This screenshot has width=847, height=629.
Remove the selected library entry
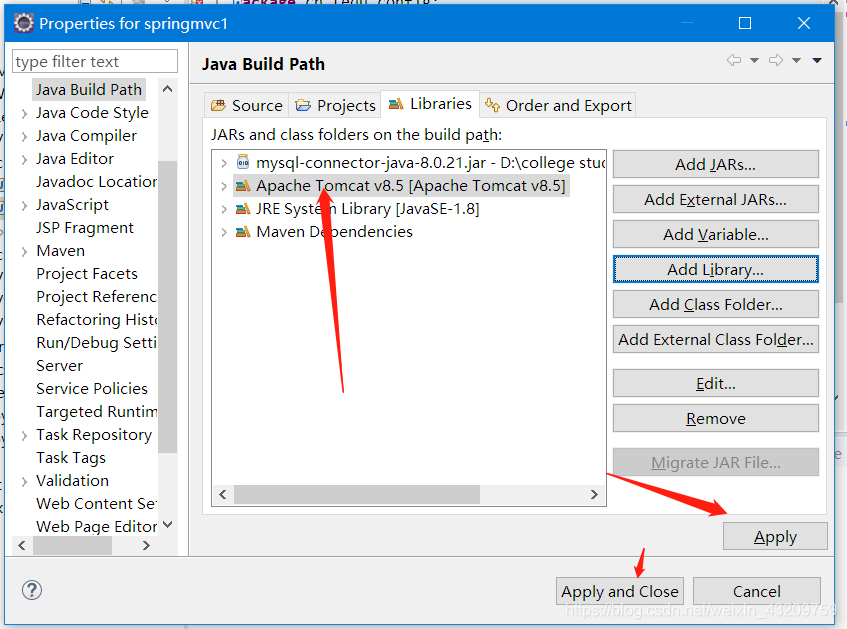[716, 419]
